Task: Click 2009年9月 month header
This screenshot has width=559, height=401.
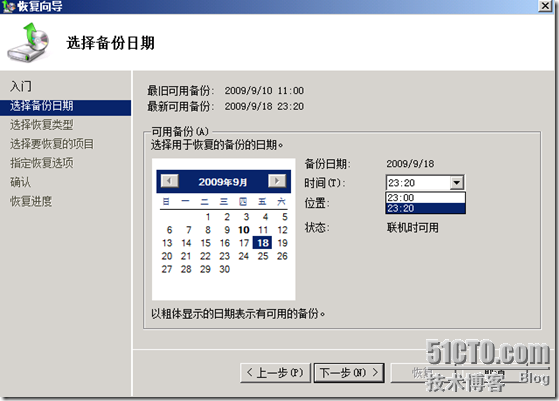Action: click(223, 182)
